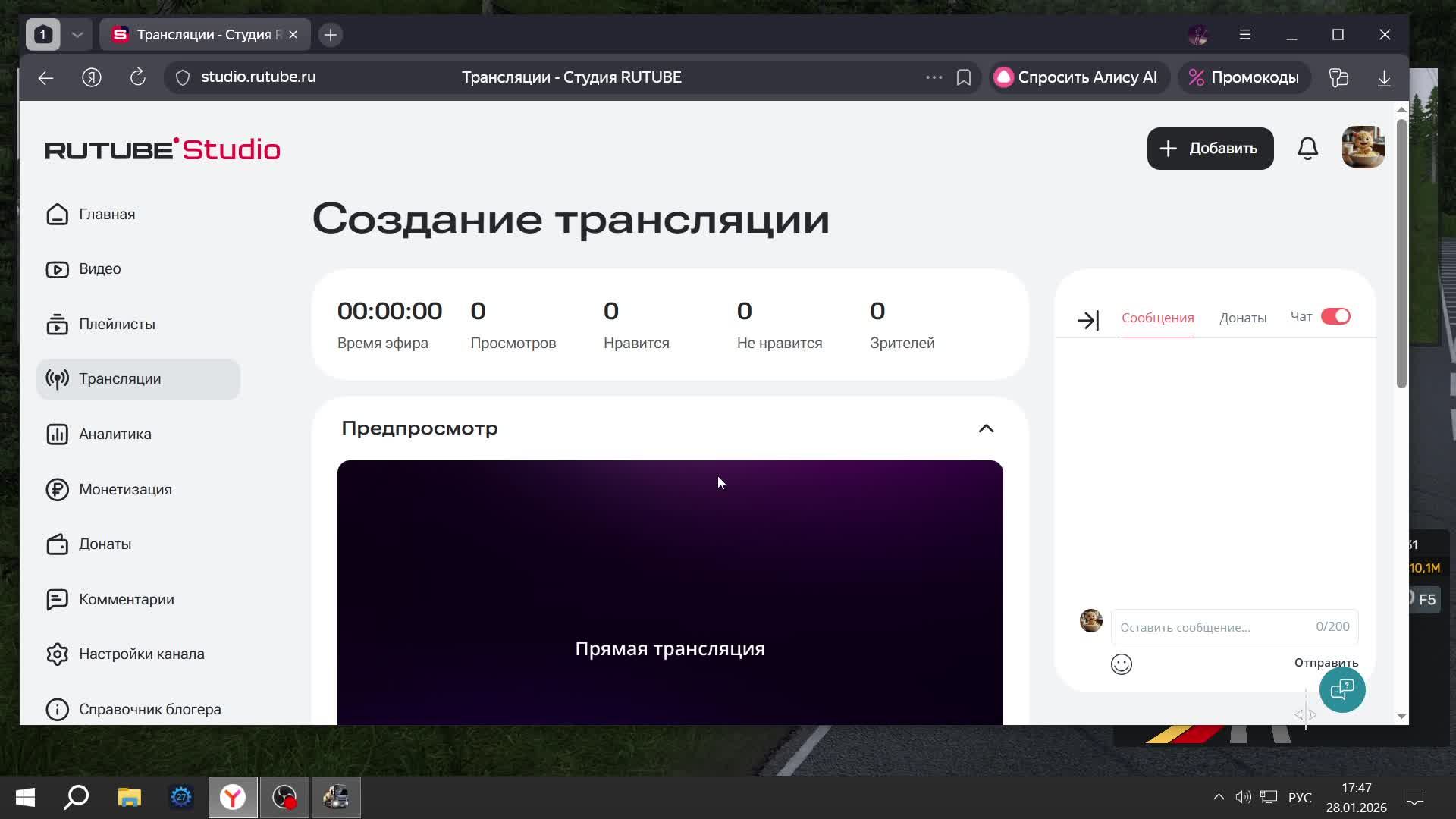This screenshot has height=819, width=1456.
Task: Click Отправить to send message
Action: pyautogui.click(x=1326, y=662)
